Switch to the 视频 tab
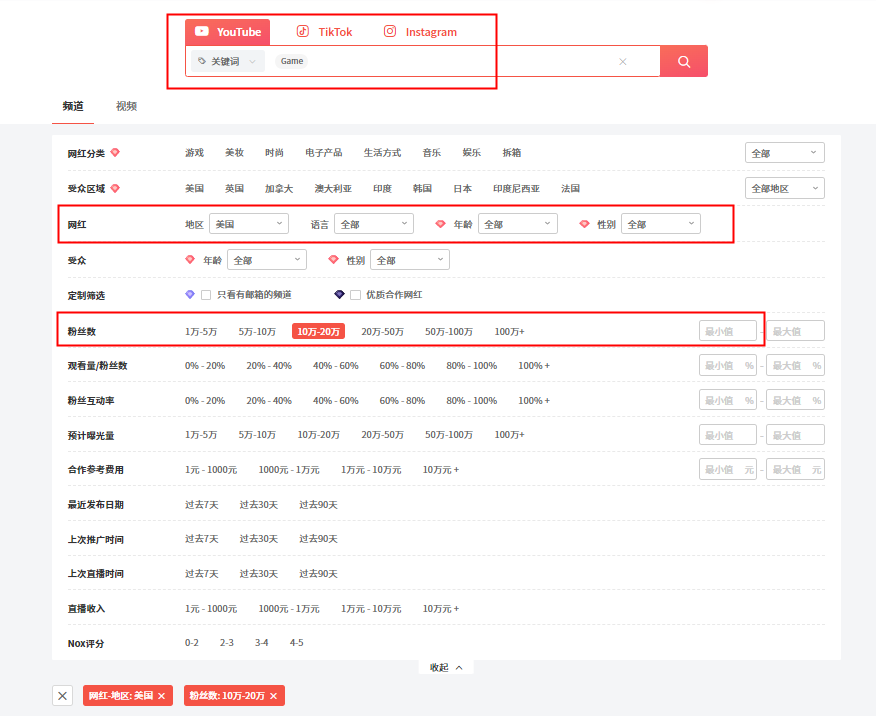Image resolution: width=876 pixels, height=716 pixels. click(x=126, y=106)
